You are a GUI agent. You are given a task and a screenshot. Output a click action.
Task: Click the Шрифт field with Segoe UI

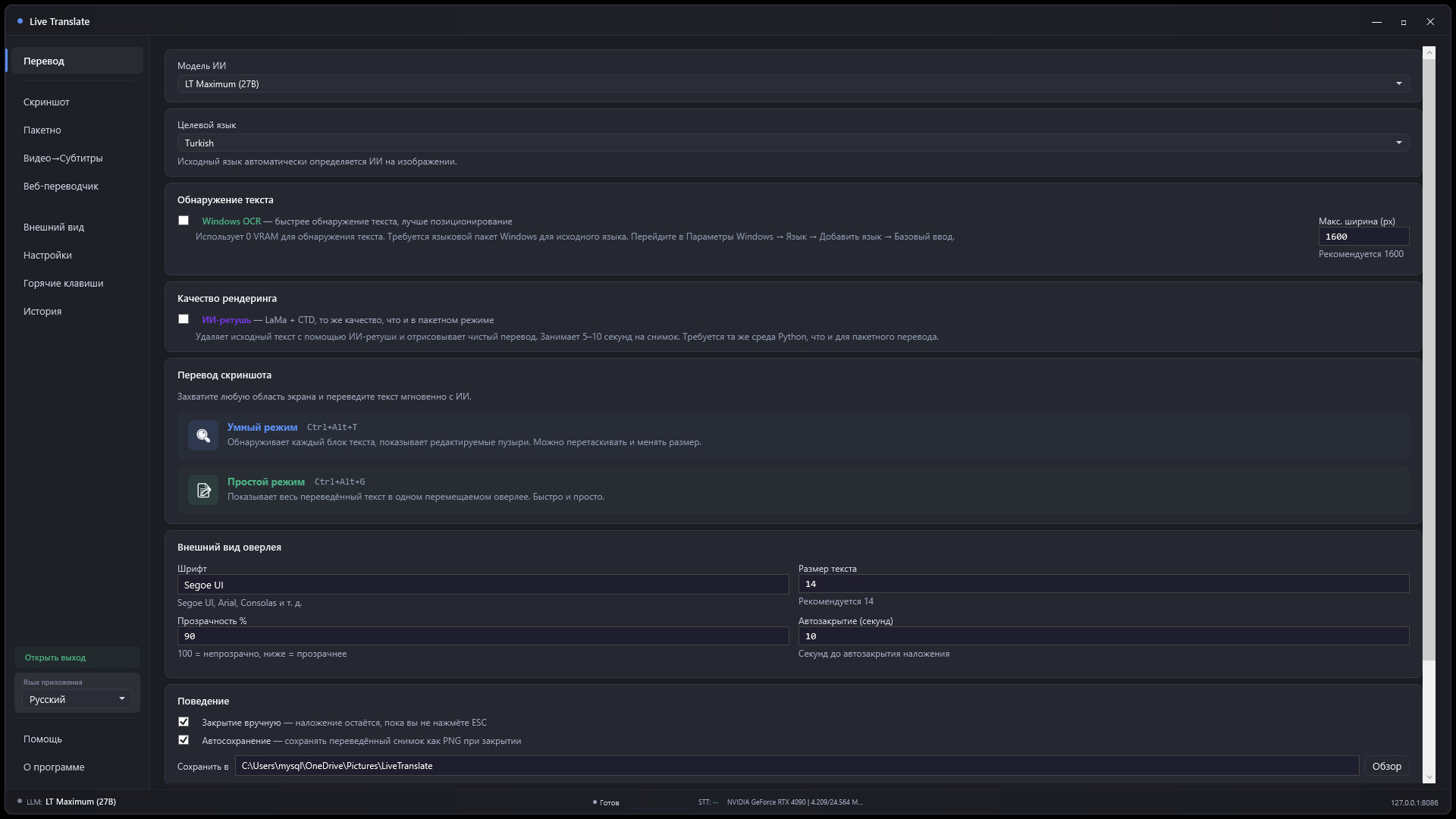483,585
